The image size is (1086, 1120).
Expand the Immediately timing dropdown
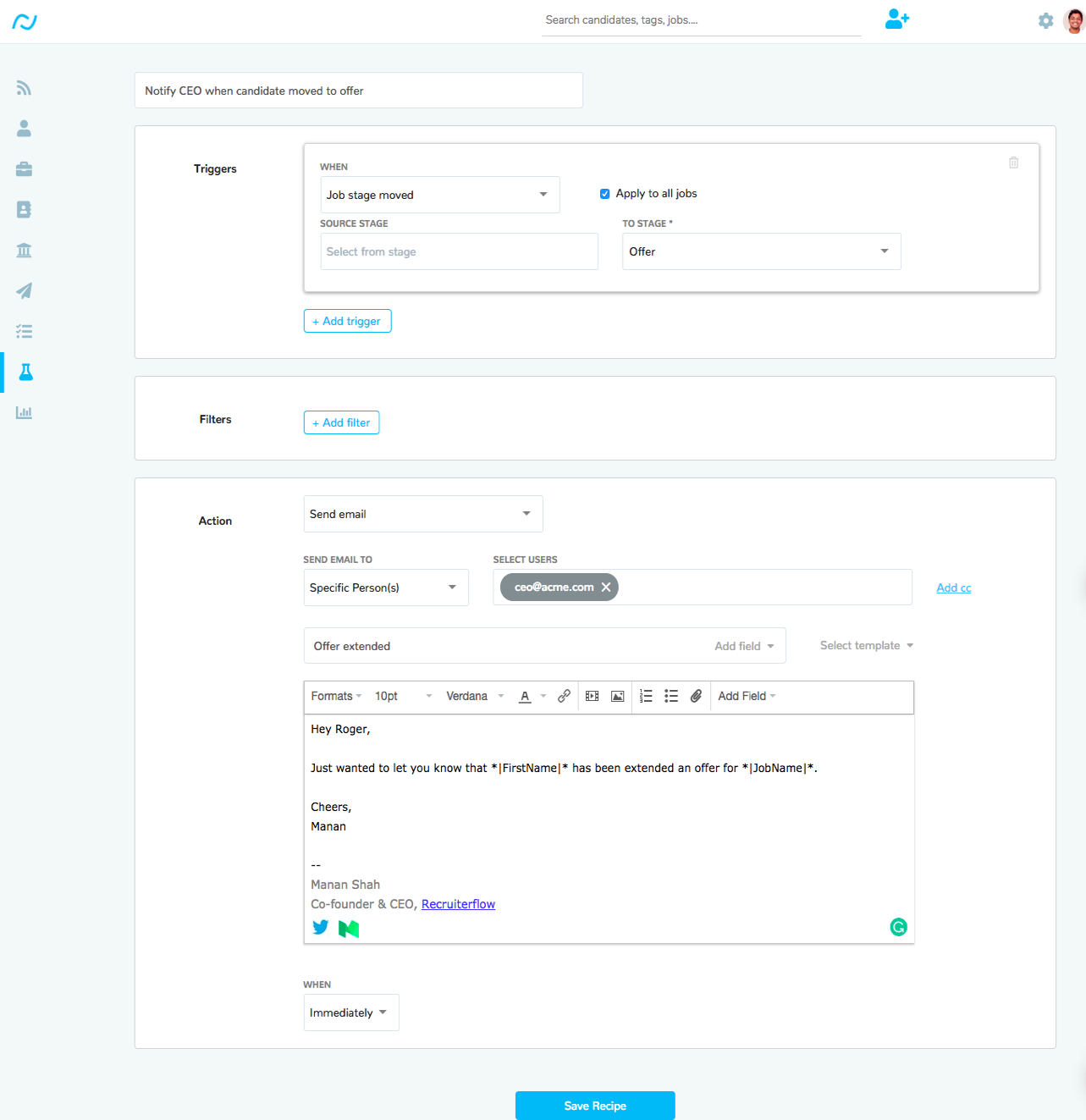click(x=350, y=1012)
